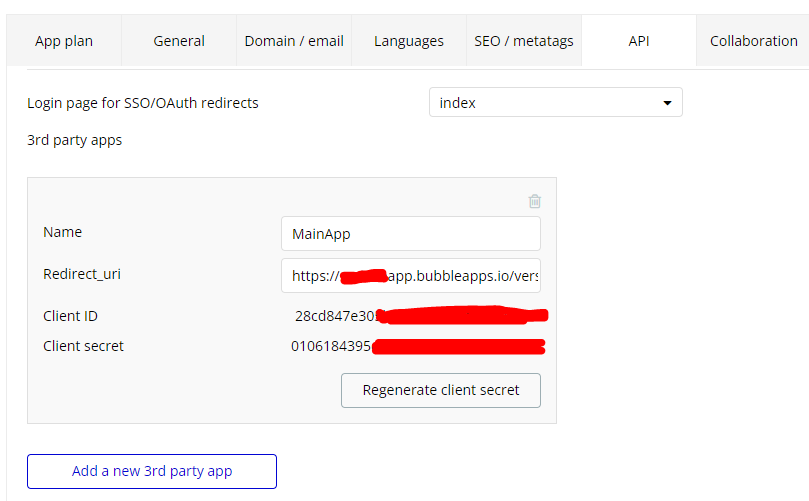Viewport: 809px width, 501px height.
Task: Click into the Redirect_uri input field
Action: (x=411, y=275)
